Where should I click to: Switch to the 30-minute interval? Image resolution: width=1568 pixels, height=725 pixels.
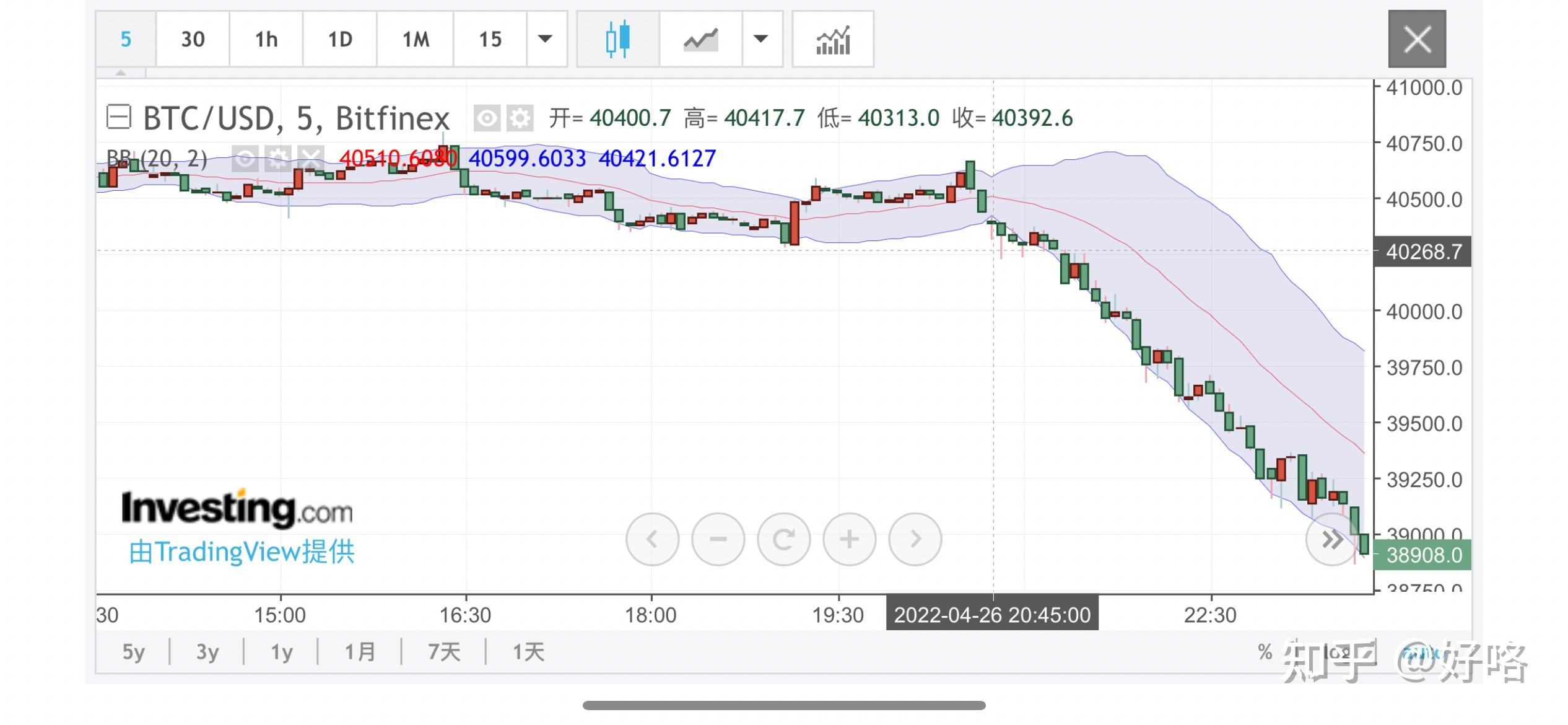click(193, 39)
